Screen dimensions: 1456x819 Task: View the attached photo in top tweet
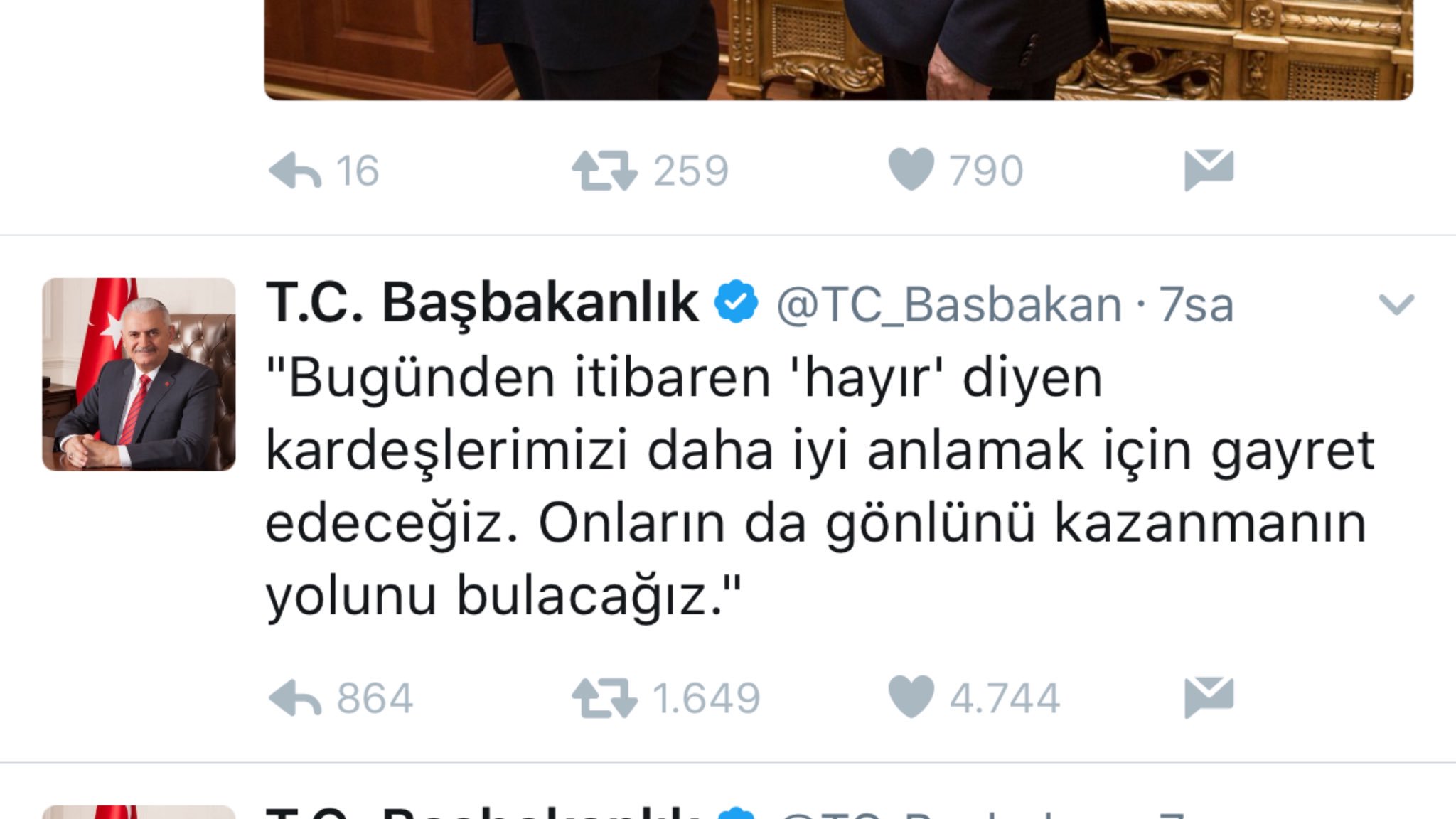(838, 50)
